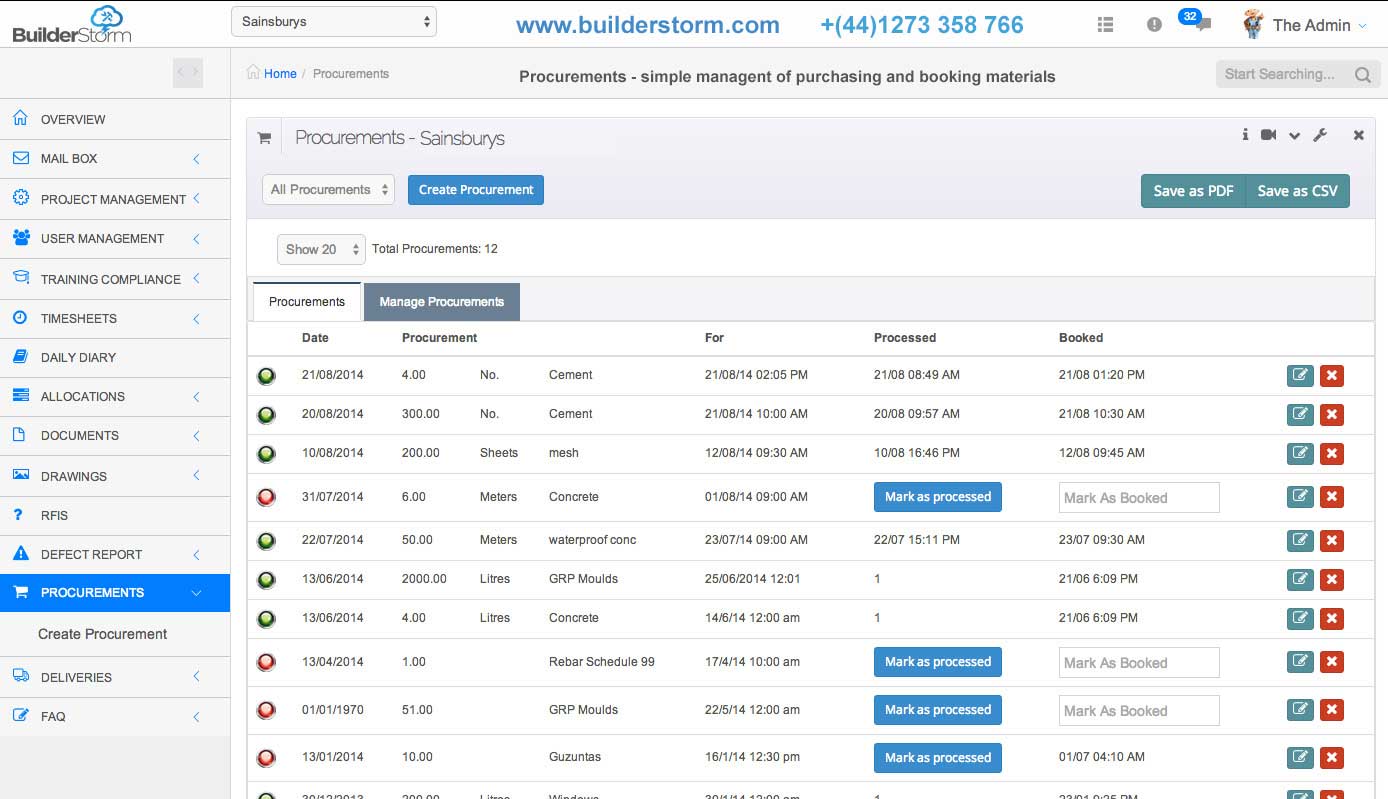This screenshot has height=799, width=1388.
Task: Open the Sainsburys project dropdown
Action: coord(334,21)
